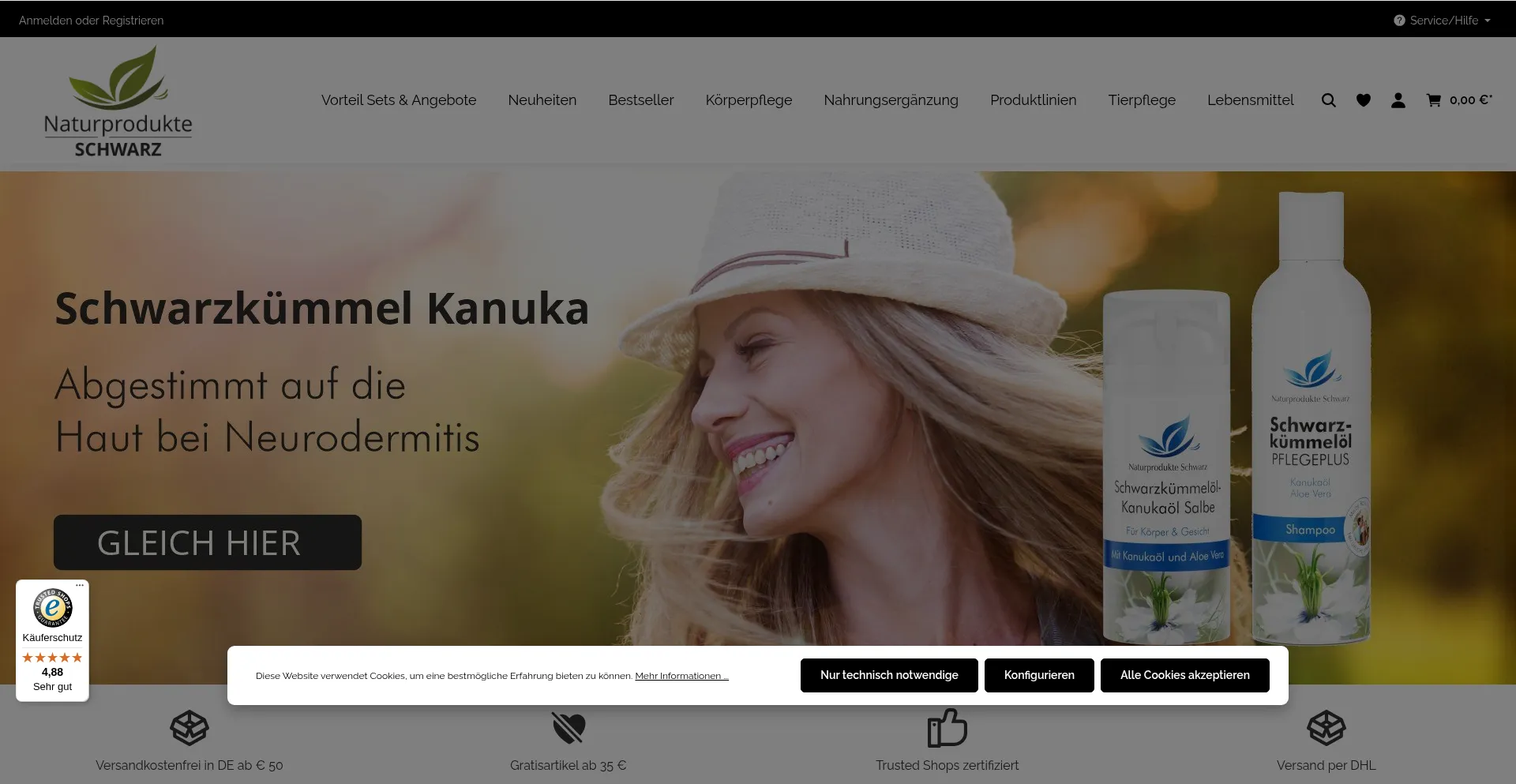Viewport: 1516px width, 784px height.
Task: Open the Trusted Shops badge widget
Action: pyautogui.click(x=52, y=640)
